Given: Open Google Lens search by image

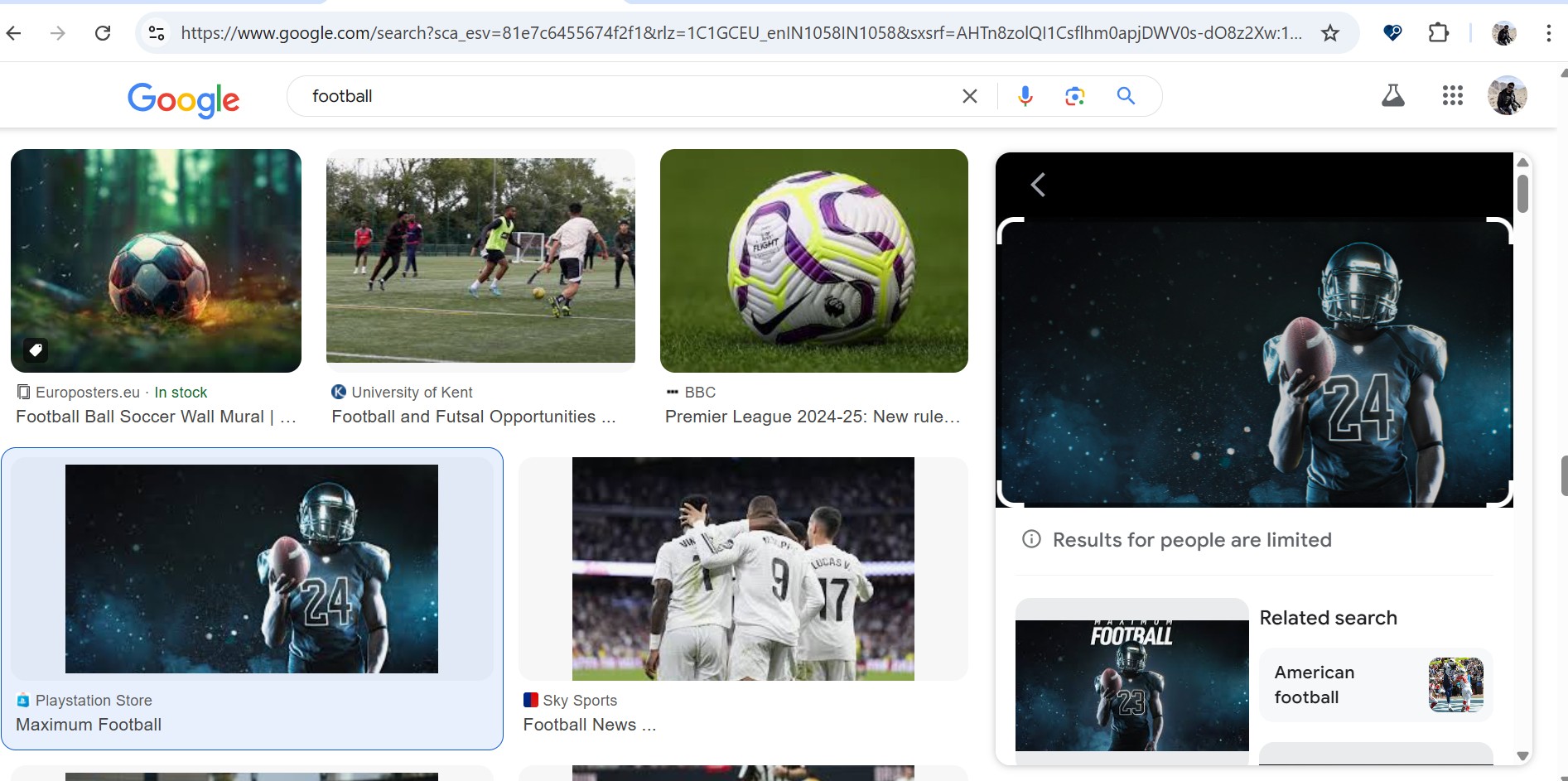Looking at the screenshot, I should [x=1074, y=96].
